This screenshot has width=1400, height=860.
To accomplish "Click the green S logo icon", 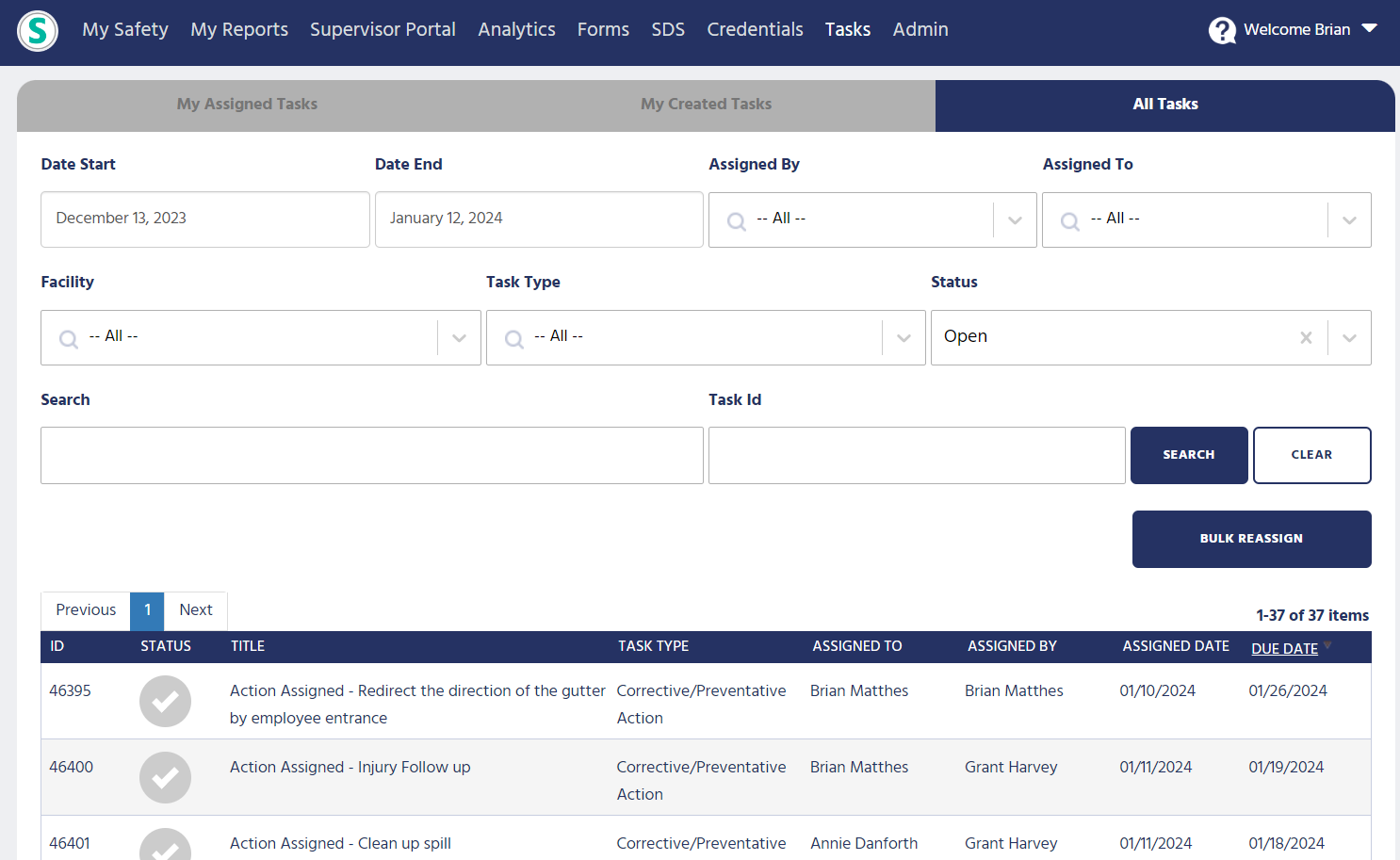I will tap(38, 31).
